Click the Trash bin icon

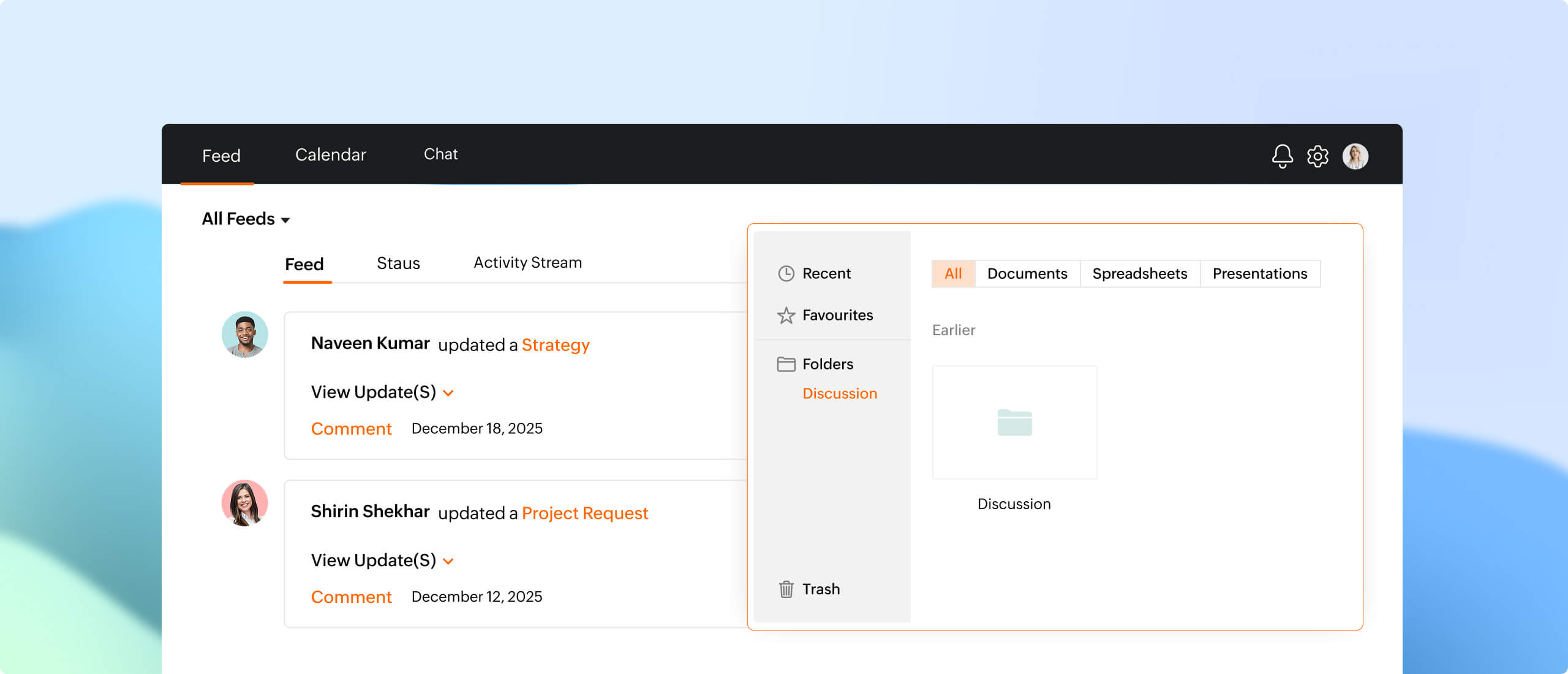(786, 589)
